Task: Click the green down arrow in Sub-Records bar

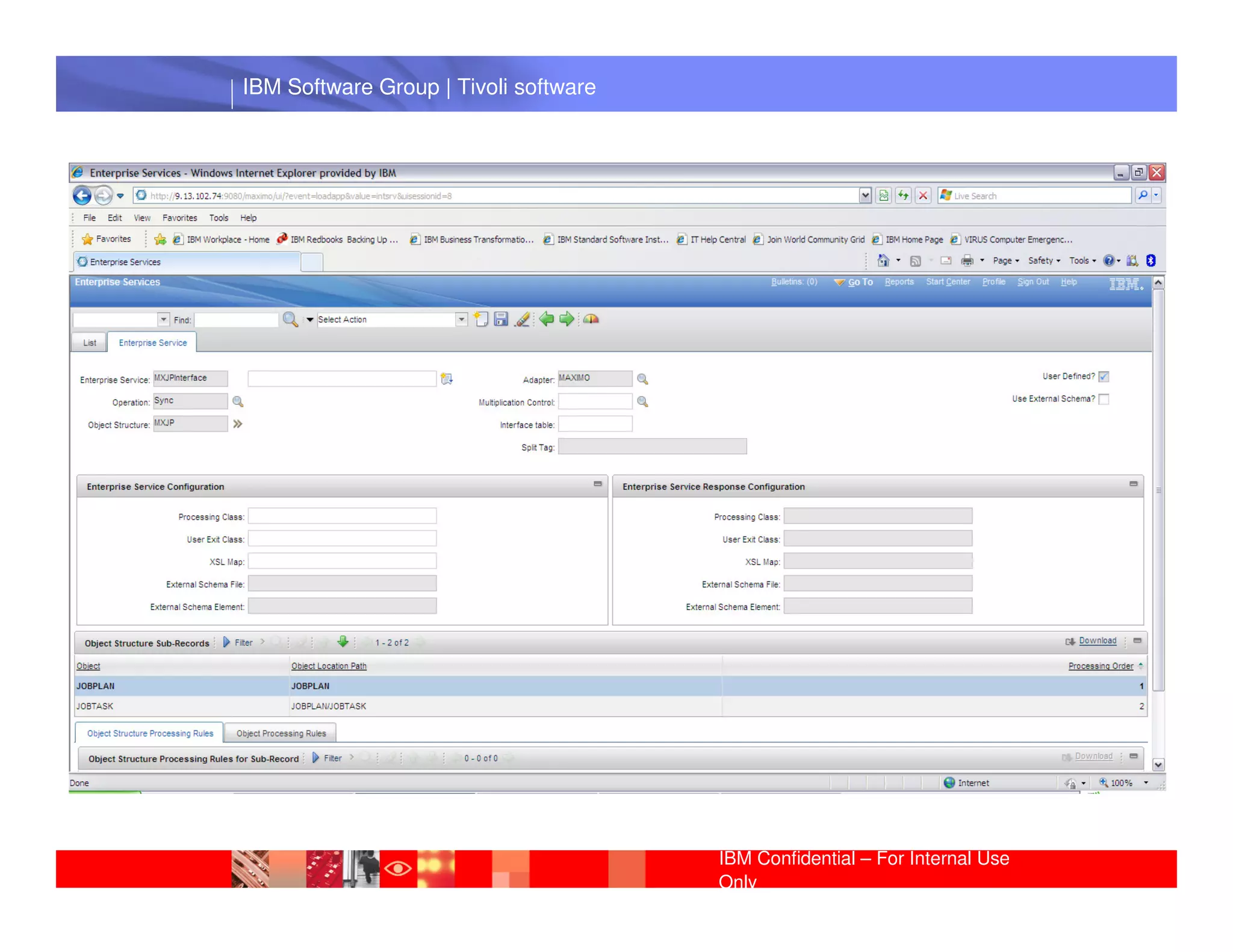Action: [343, 641]
